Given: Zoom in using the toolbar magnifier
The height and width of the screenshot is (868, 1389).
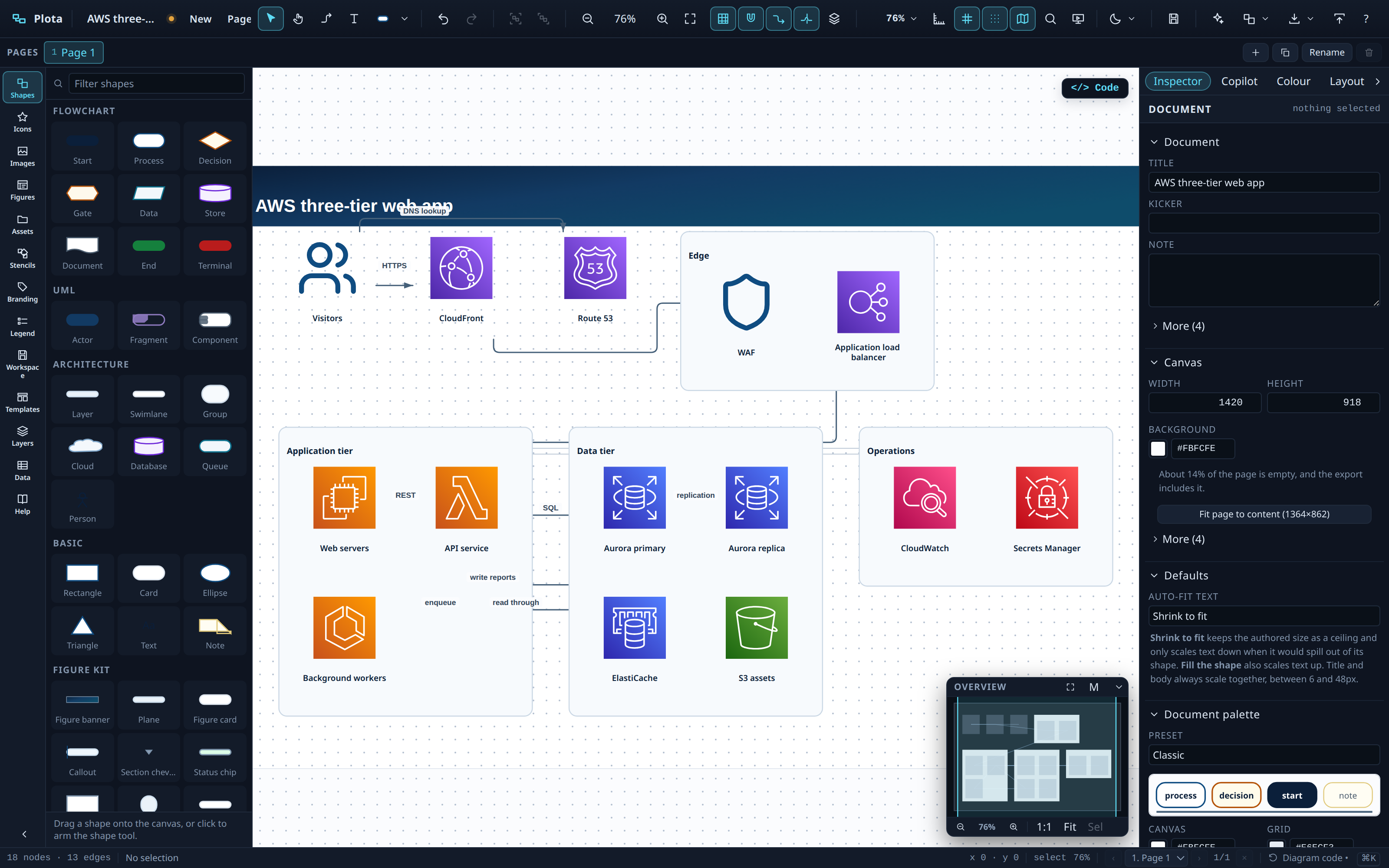Looking at the screenshot, I should 662,19.
